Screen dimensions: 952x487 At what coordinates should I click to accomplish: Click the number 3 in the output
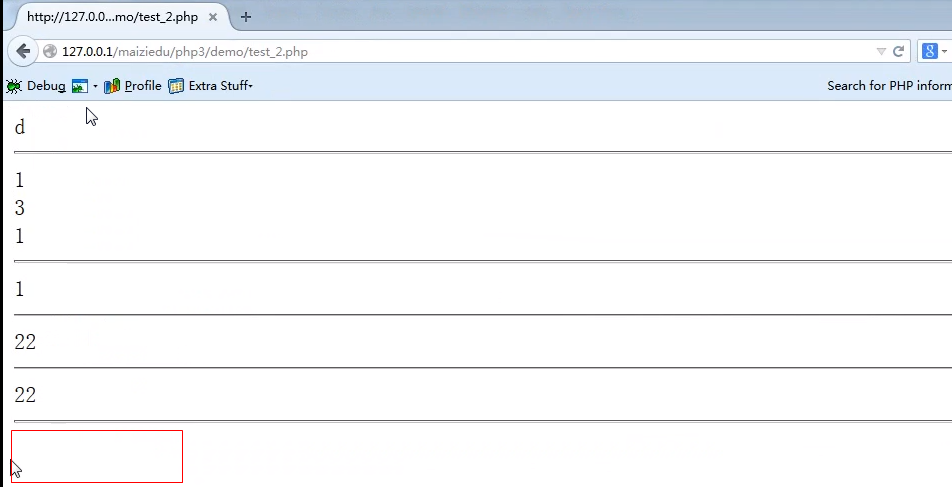[19, 208]
